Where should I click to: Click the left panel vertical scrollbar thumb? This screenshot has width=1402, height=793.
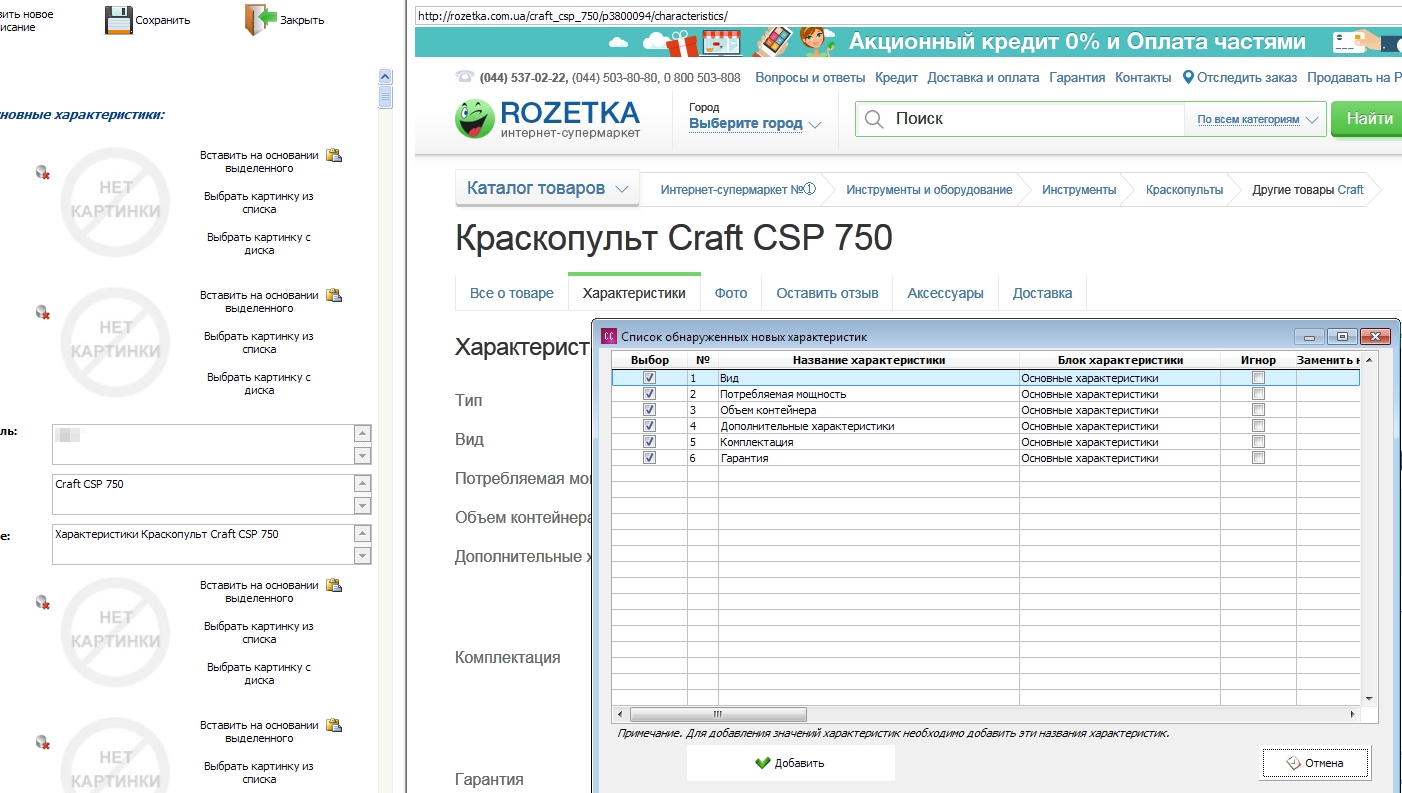point(385,97)
